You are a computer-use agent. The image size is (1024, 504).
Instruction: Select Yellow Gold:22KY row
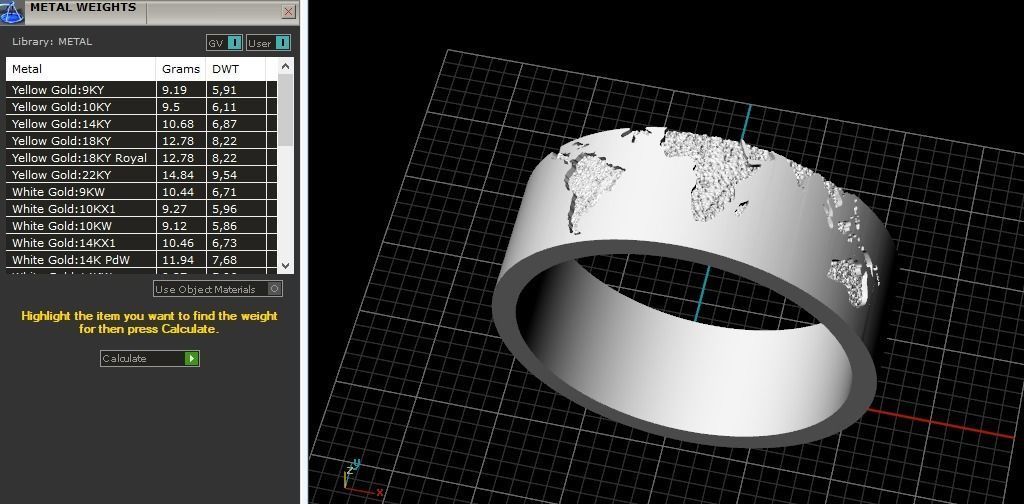(x=142, y=175)
